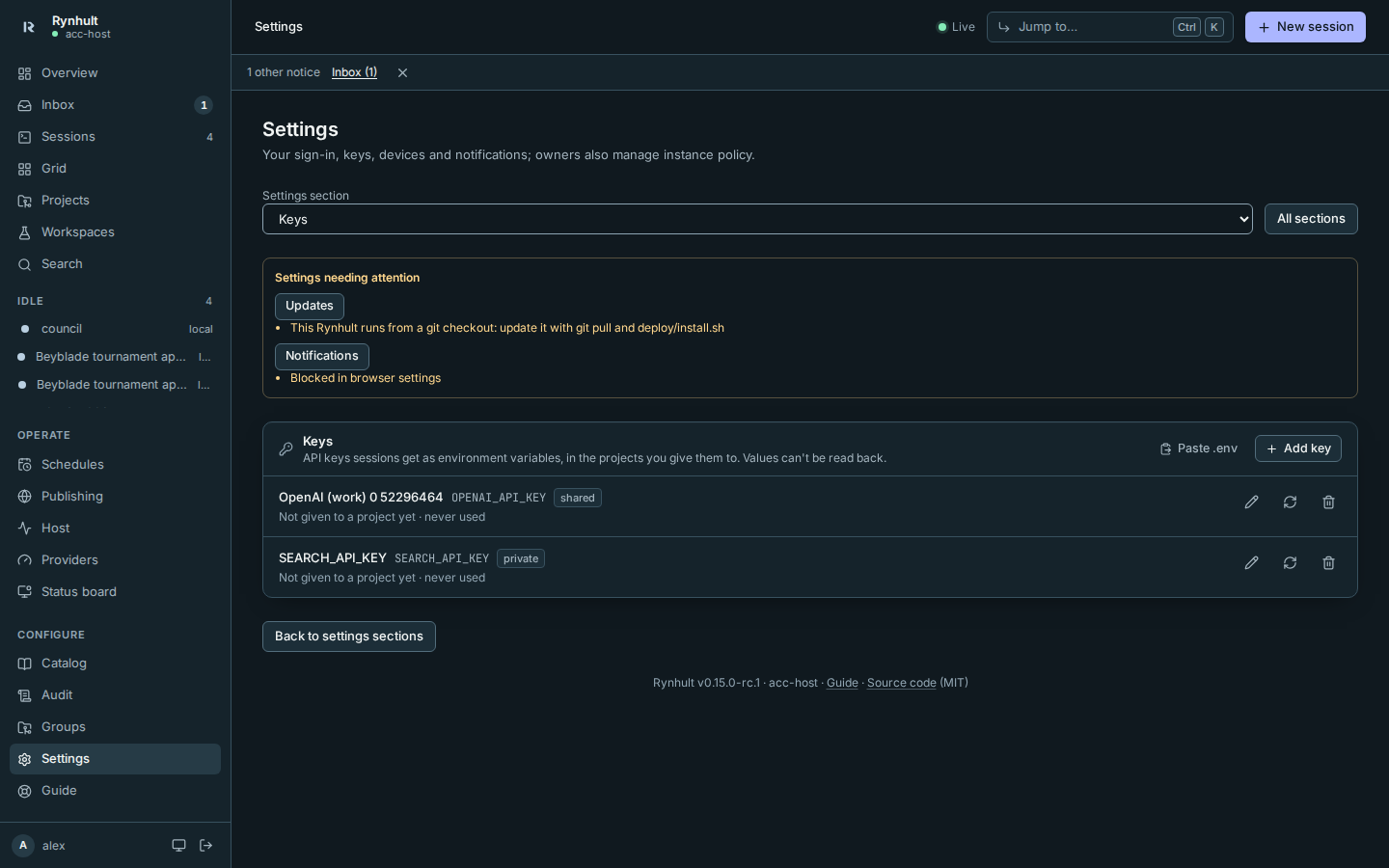Open the Guide link in the footer
Viewport: 1389px width, 868px height.
pos(842,683)
